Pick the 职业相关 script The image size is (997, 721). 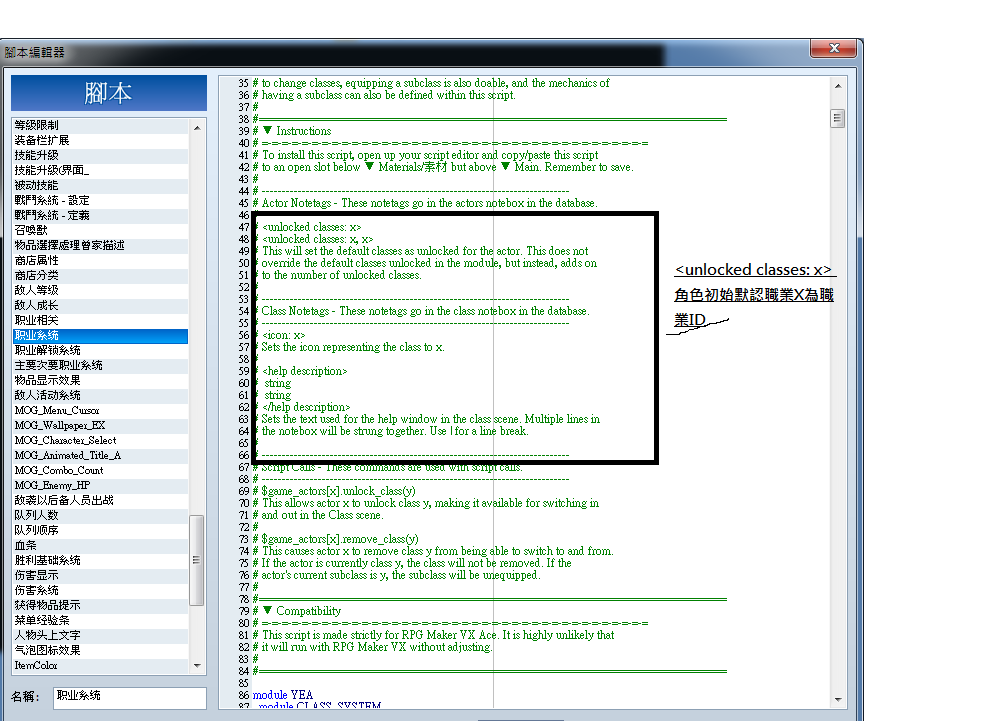(x=100, y=320)
